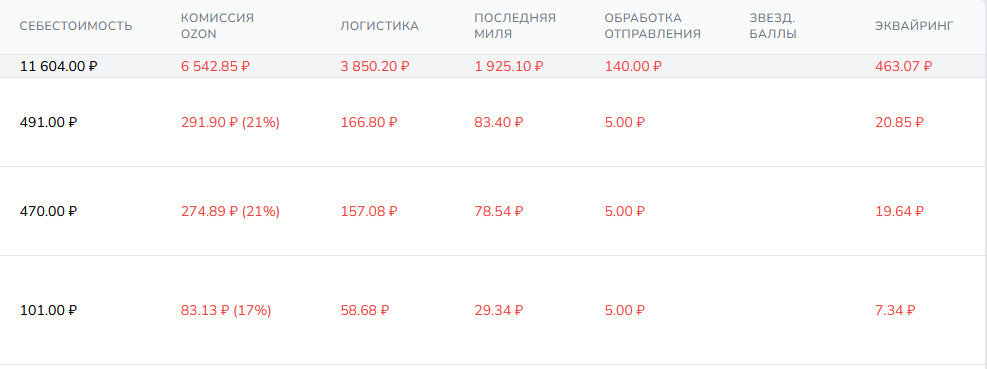Click the Комиссия Ozon column header
This screenshot has width=987, height=369.
pos(217,26)
